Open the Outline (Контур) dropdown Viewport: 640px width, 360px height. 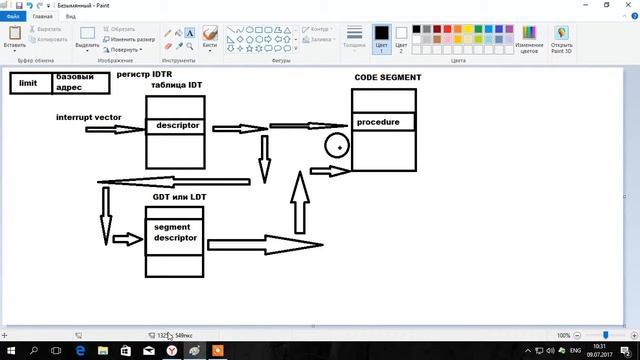coord(318,29)
